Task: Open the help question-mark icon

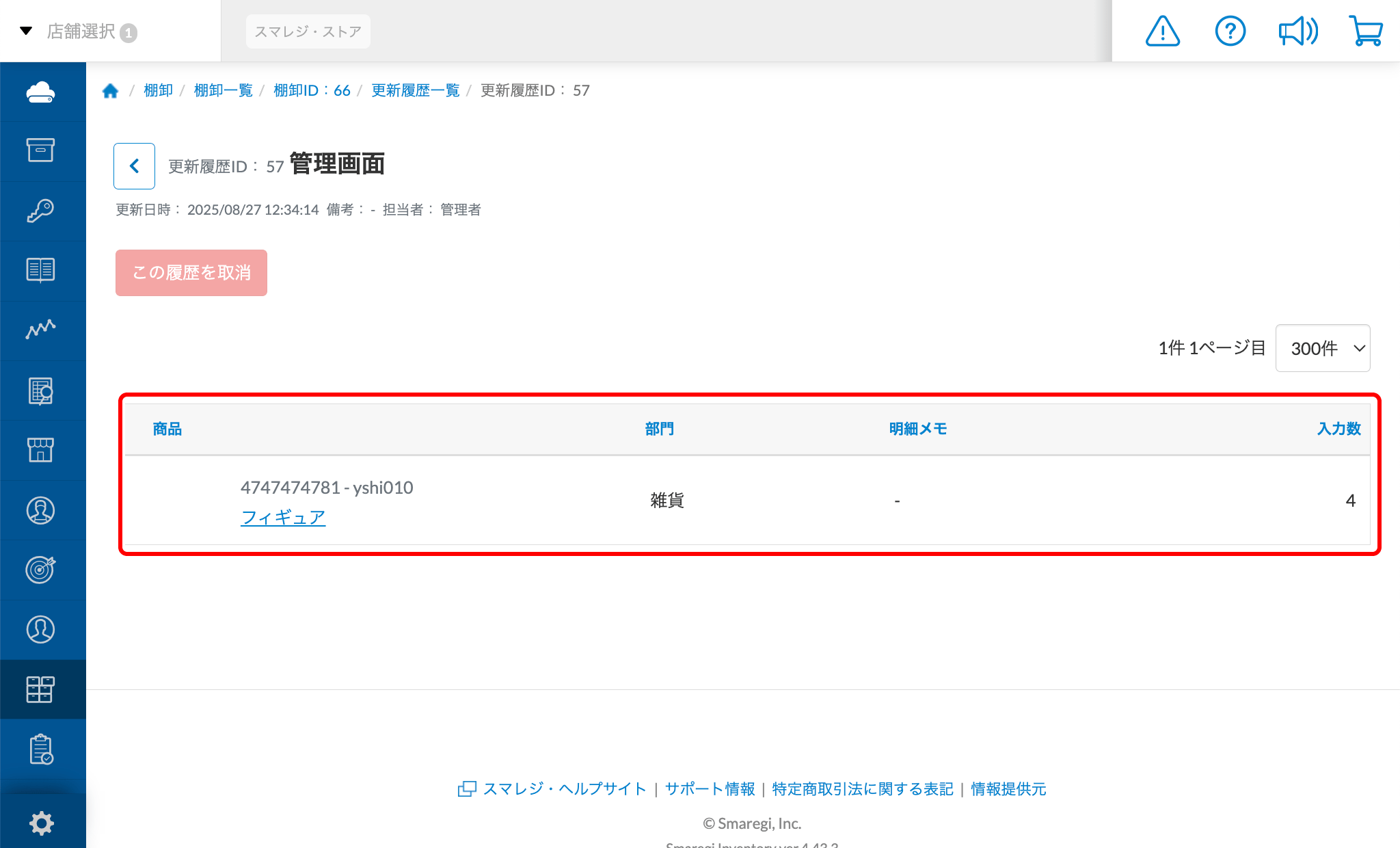Action: coord(1230,31)
